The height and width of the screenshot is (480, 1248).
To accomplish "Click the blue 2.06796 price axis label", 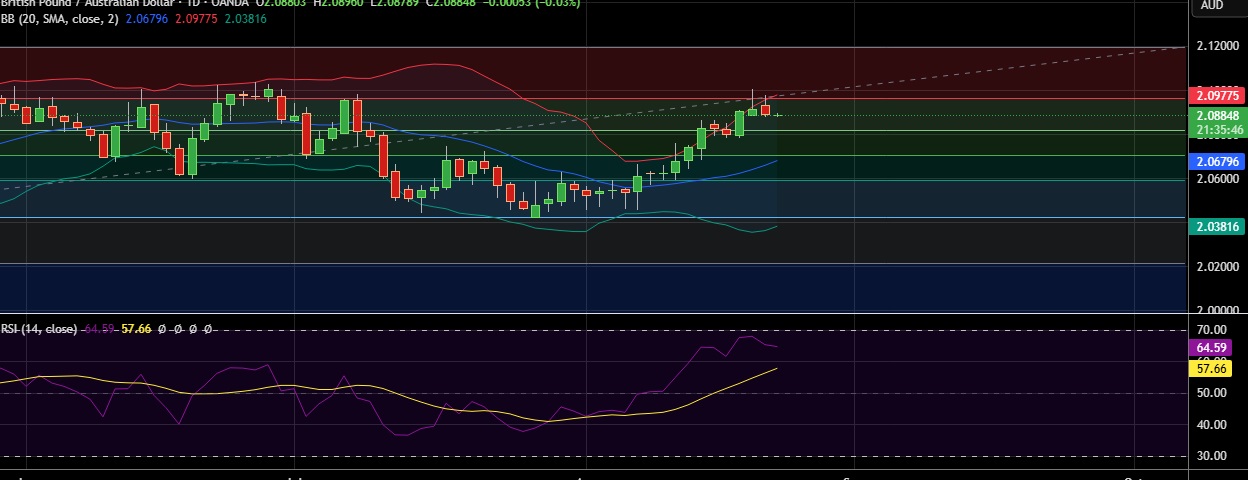I will tap(1215, 161).
